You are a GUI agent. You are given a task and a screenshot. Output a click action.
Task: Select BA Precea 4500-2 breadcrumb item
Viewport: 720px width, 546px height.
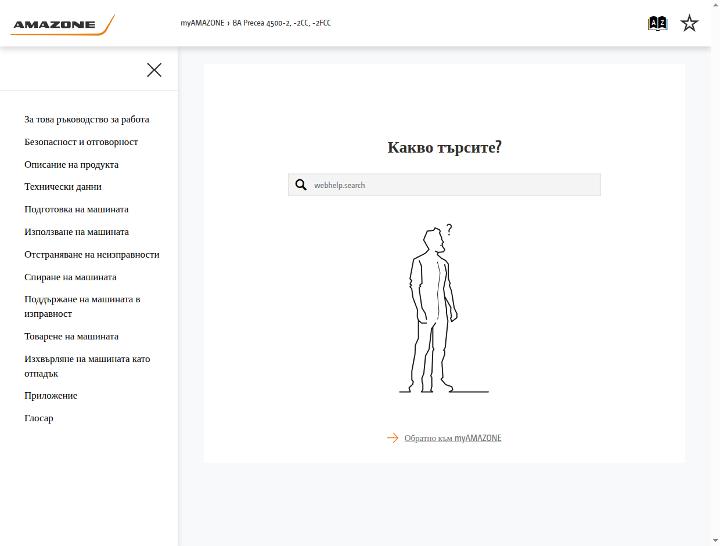click(x=281, y=23)
